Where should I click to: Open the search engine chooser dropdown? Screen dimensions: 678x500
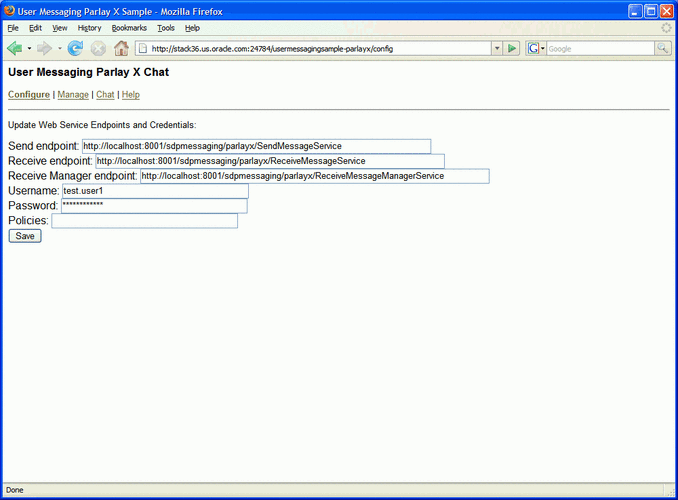[543, 48]
